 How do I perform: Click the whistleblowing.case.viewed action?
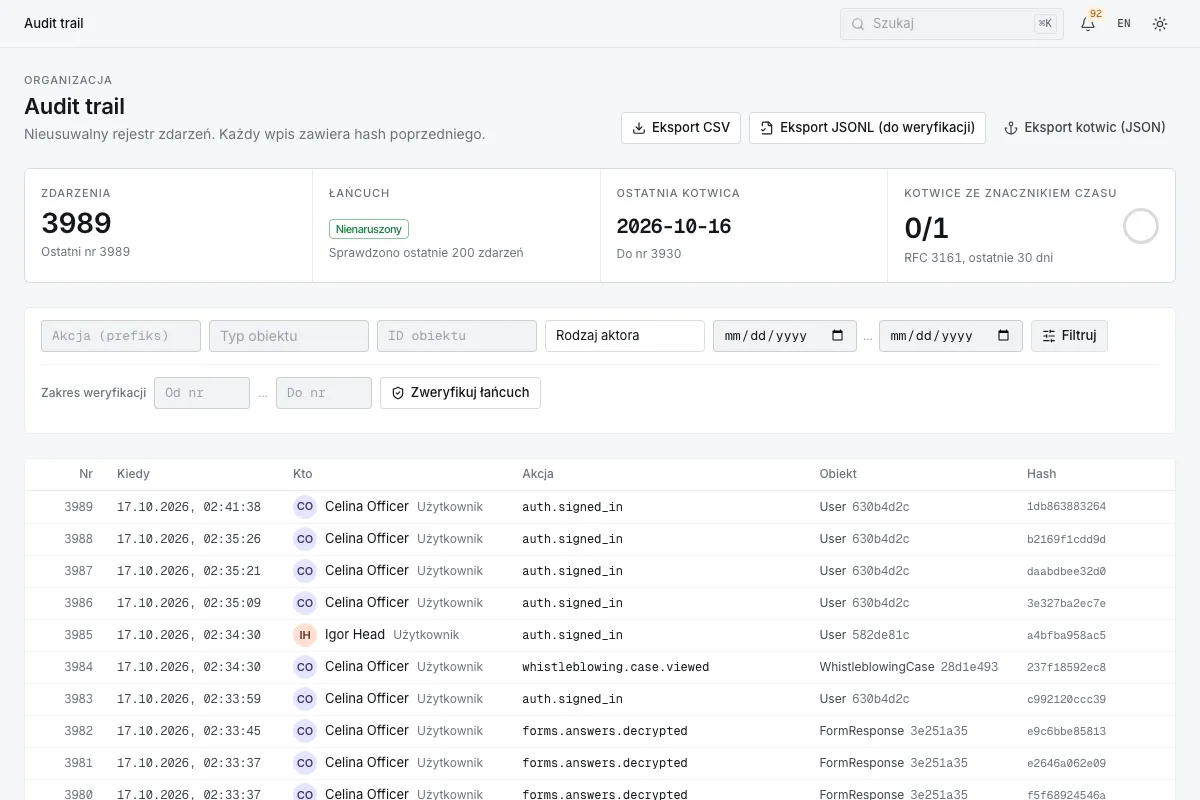(x=616, y=667)
